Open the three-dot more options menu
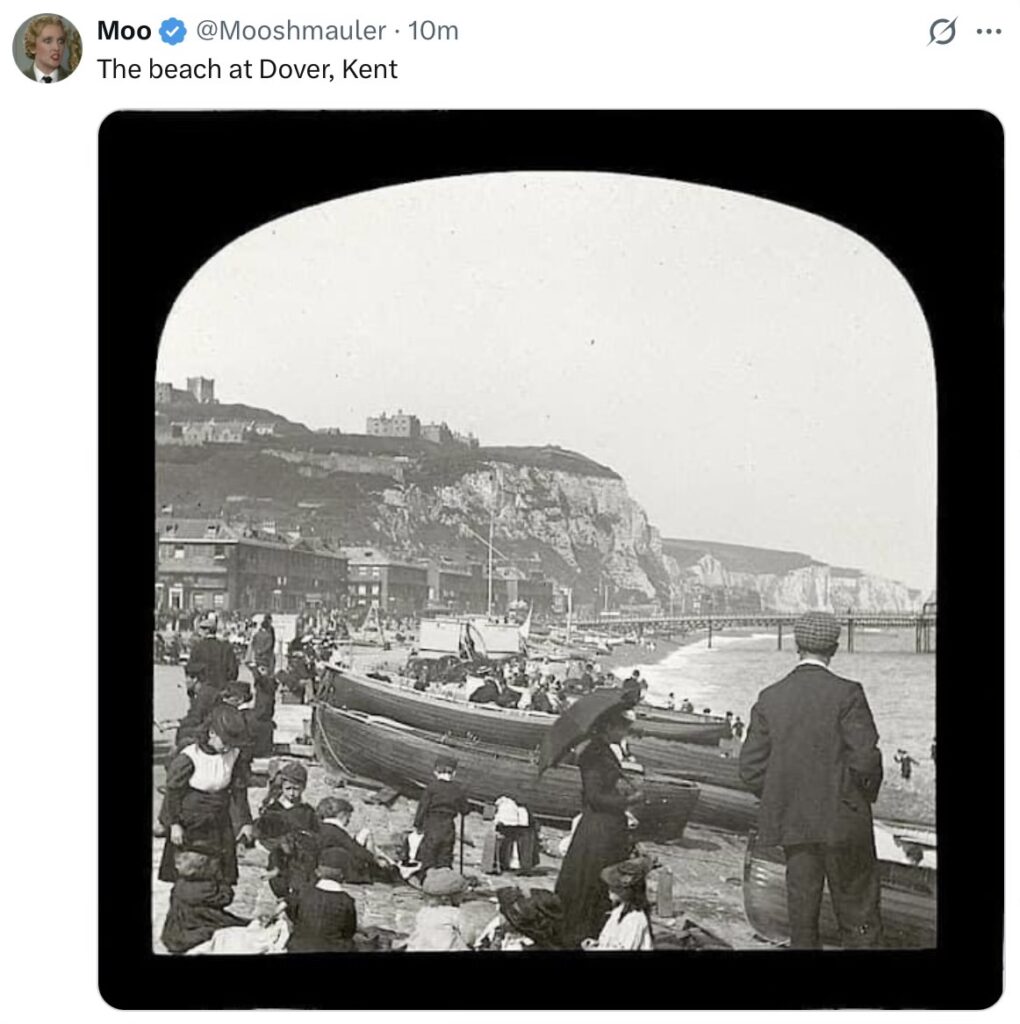Viewport: 1020px width, 1024px height. point(988,32)
